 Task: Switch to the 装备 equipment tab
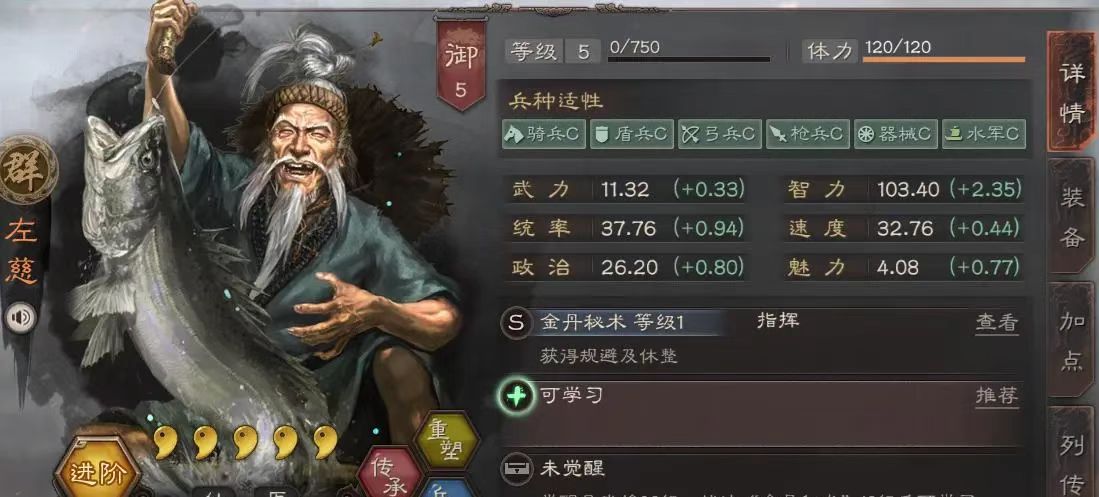point(1072,215)
